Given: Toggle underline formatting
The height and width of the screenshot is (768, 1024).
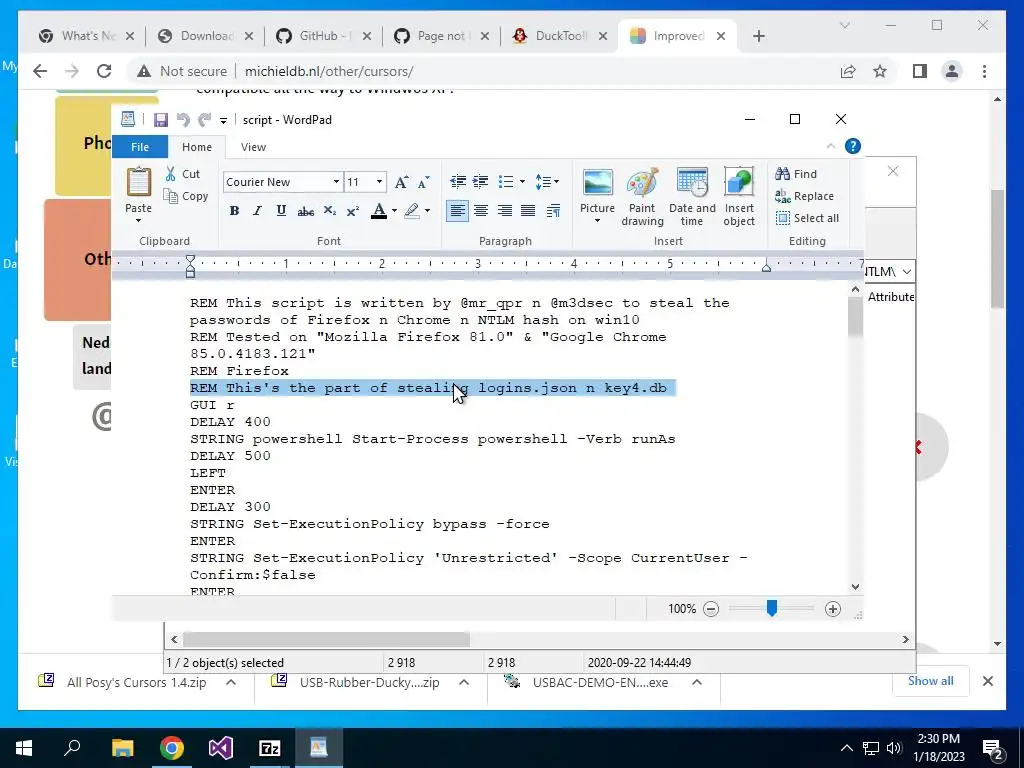Looking at the screenshot, I should click(281, 210).
